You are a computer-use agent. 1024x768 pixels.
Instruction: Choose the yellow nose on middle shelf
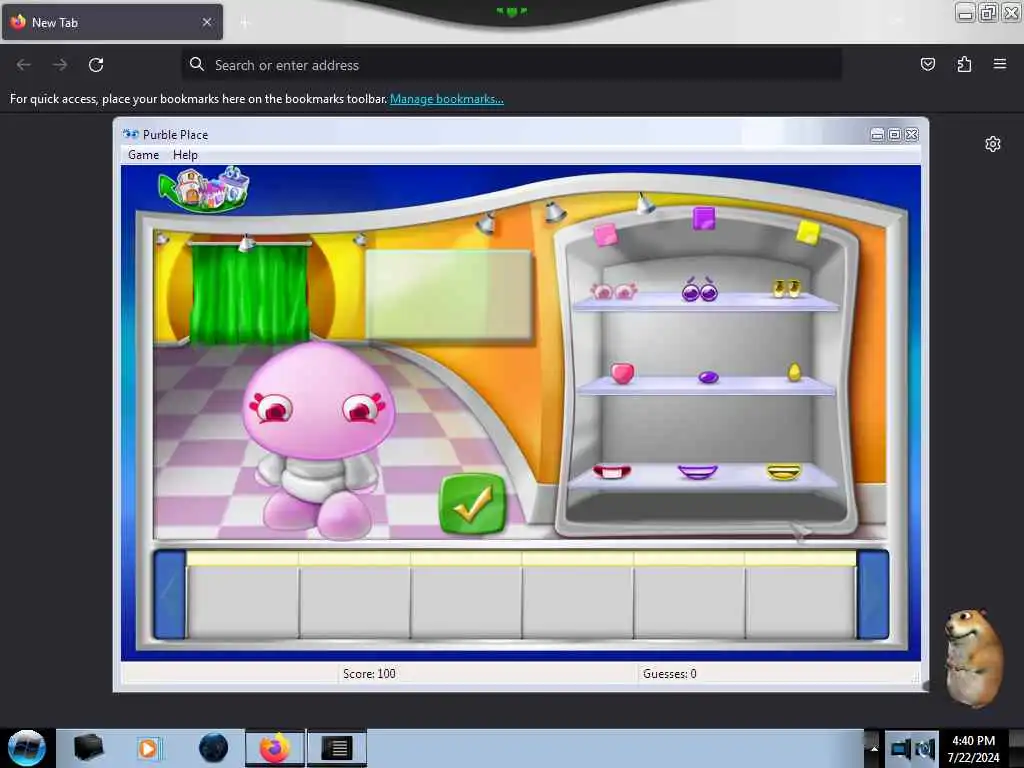coord(794,372)
